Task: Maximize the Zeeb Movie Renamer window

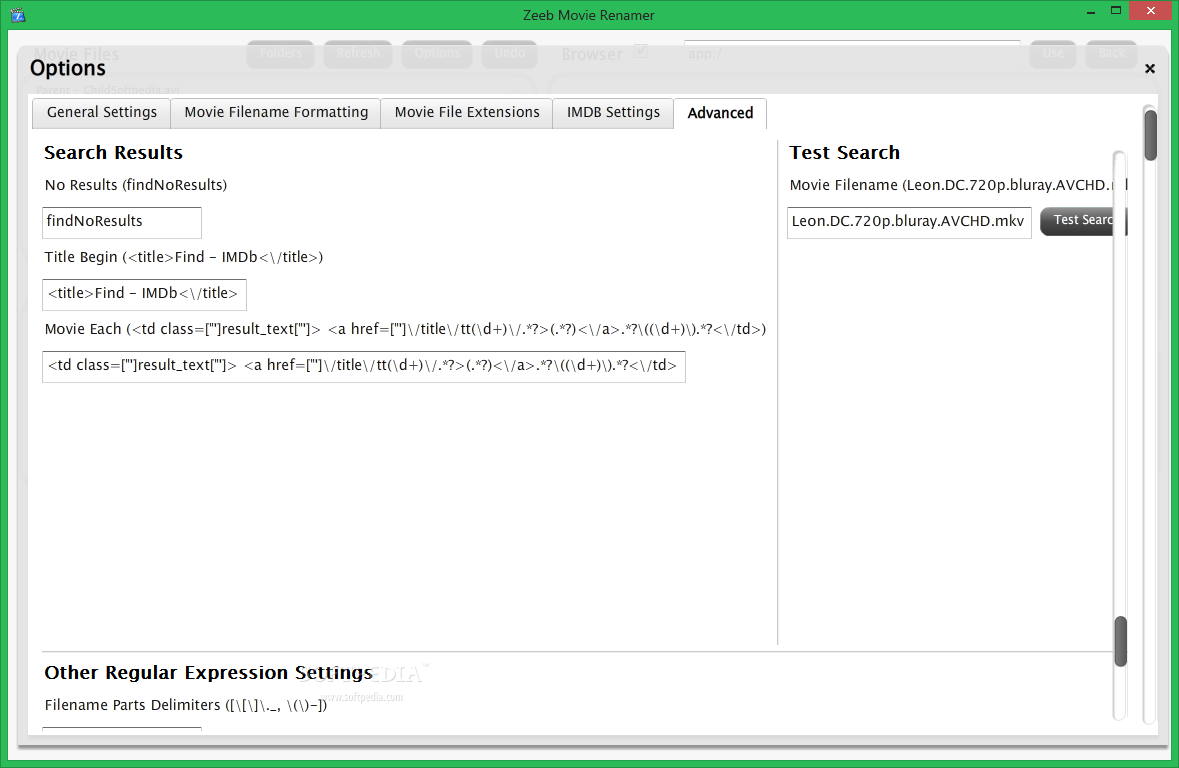Action: coord(1116,11)
